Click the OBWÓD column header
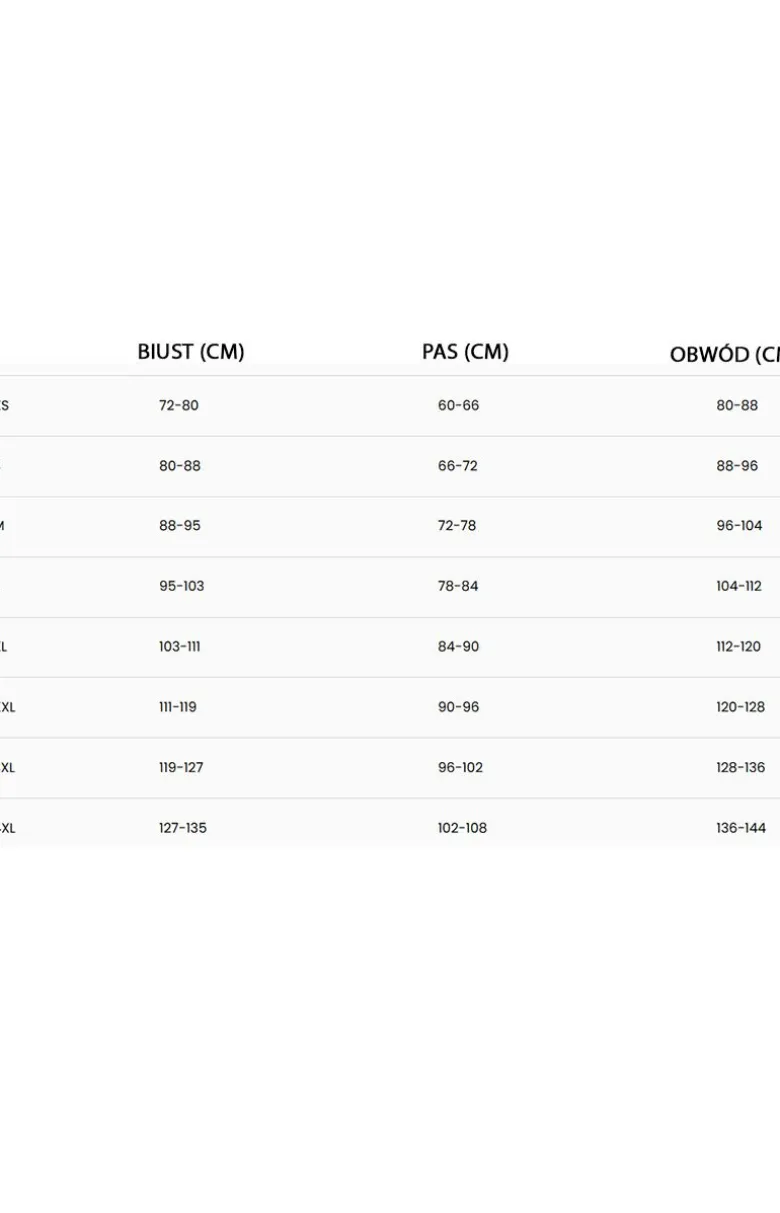The height and width of the screenshot is (1213, 780). (x=725, y=354)
